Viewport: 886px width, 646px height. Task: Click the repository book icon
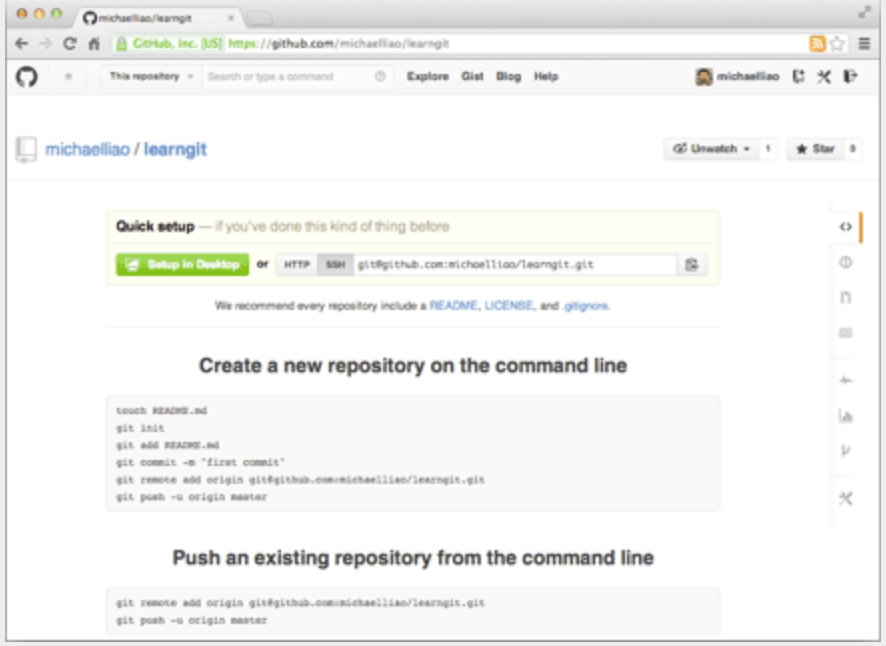26,150
